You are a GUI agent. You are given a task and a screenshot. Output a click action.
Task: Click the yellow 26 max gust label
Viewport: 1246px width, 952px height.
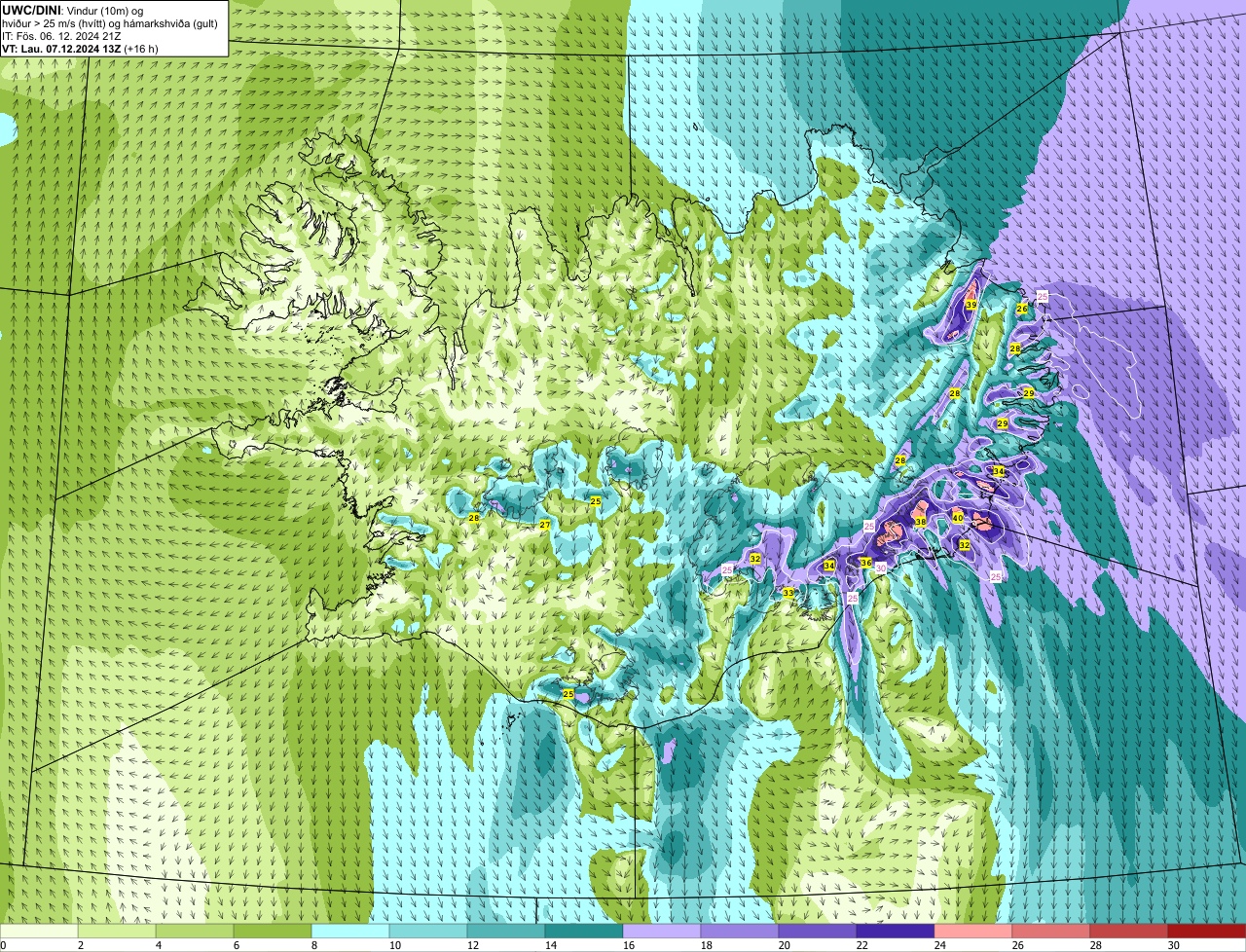click(x=1022, y=309)
